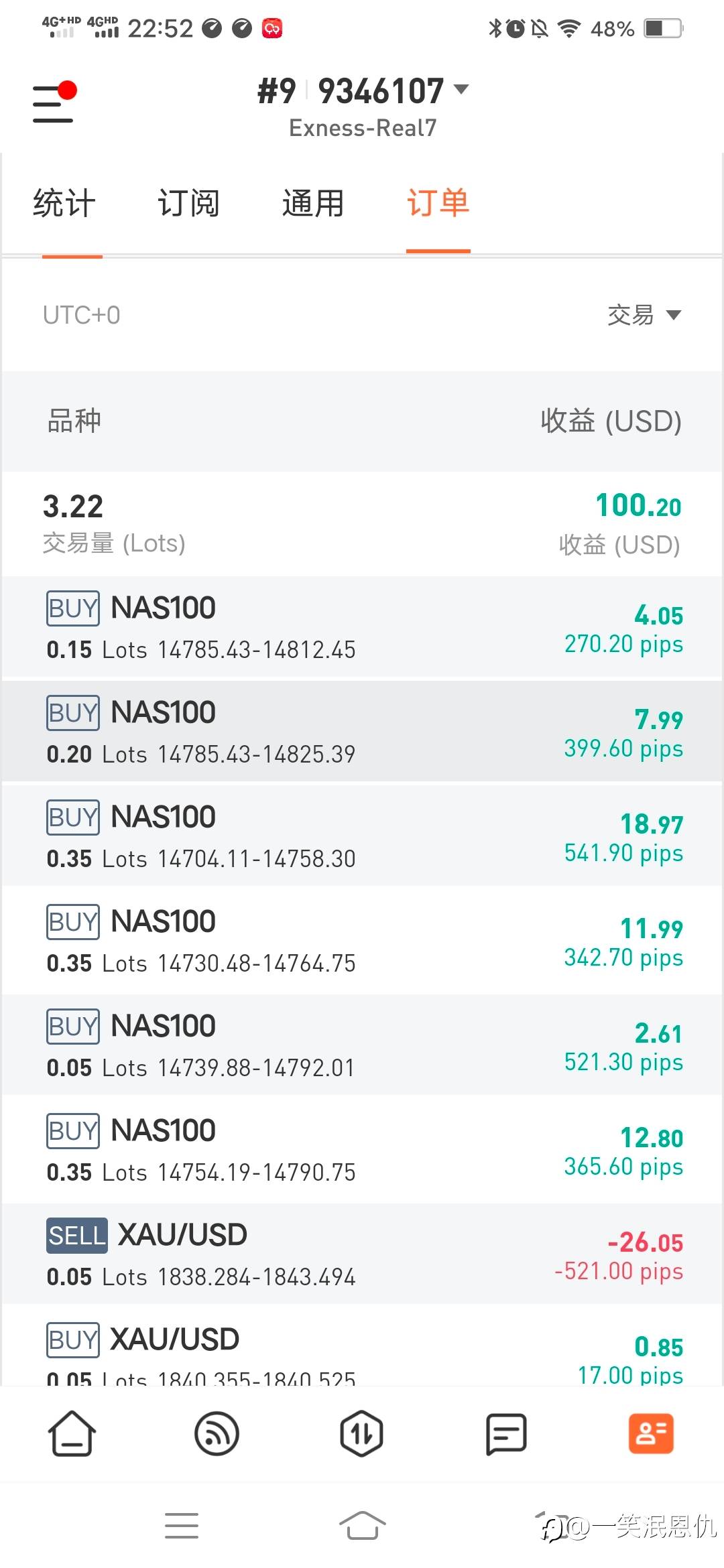Tap the 收益 (USD) column header

point(611,421)
